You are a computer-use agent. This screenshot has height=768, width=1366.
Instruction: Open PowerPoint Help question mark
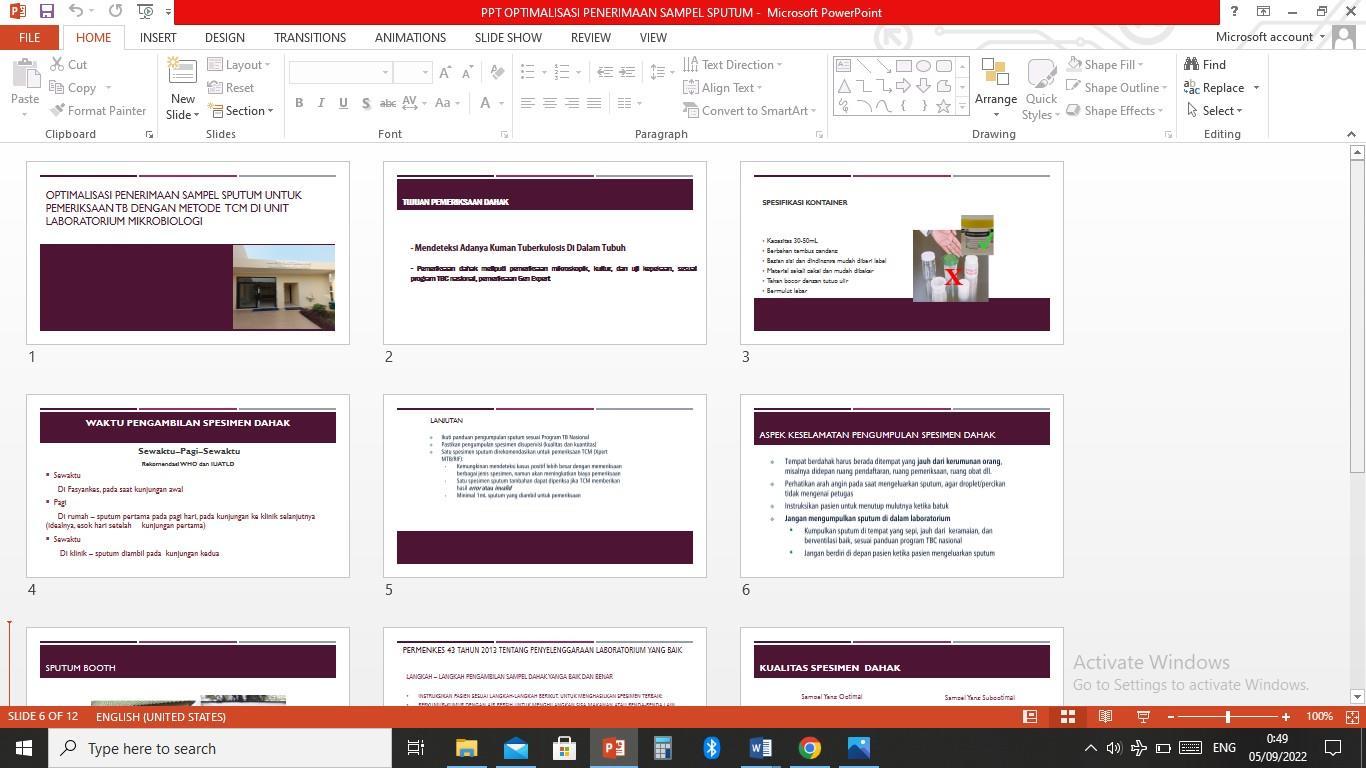tap(1234, 12)
